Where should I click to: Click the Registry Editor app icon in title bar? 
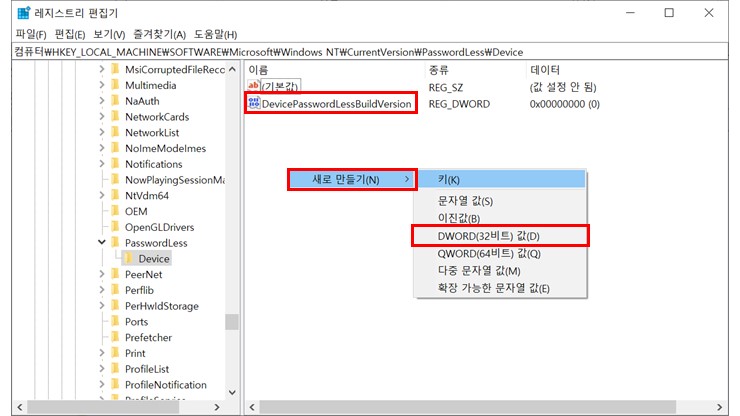pyautogui.click(x=24, y=13)
